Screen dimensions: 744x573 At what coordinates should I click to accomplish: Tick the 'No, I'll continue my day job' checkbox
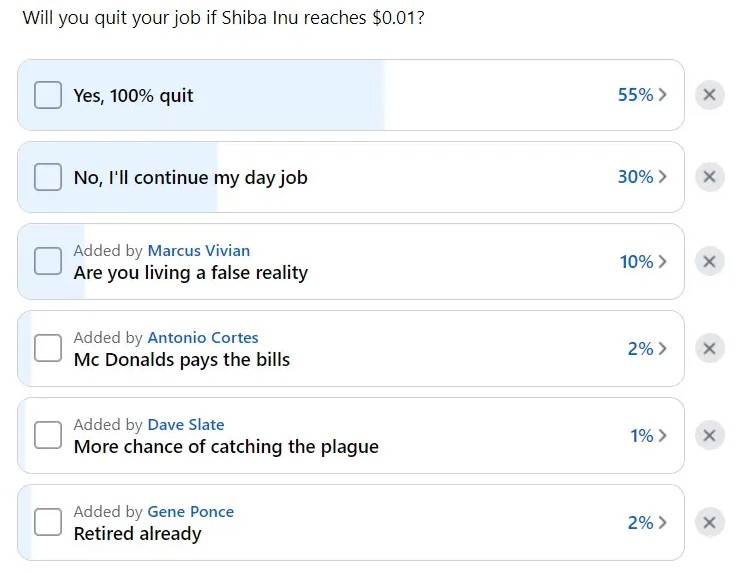48,177
